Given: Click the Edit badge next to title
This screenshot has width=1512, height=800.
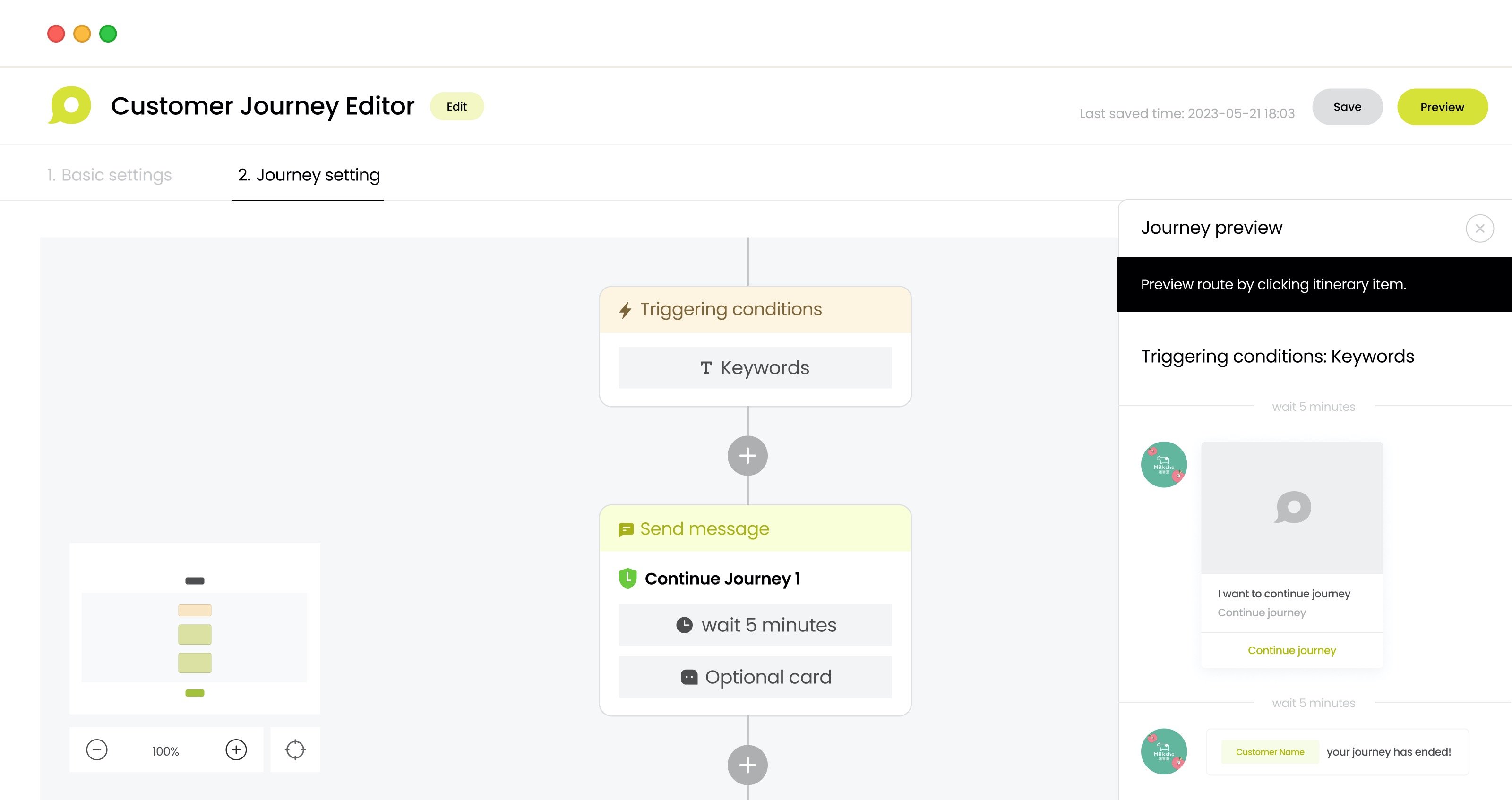Looking at the screenshot, I should tap(456, 107).
